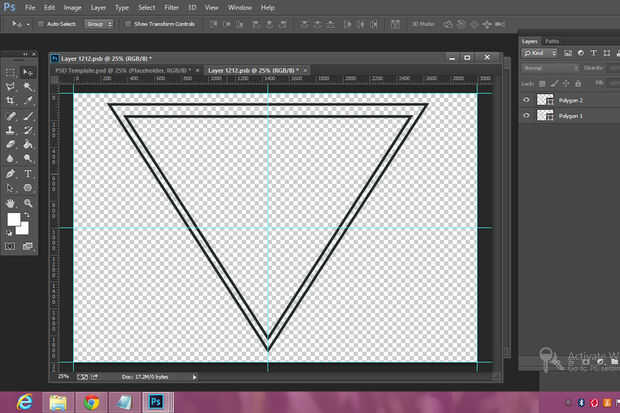The width and height of the screenshot is (620, 413).
Task: Switch to the Paths panel tab
Action: point(552,41)
